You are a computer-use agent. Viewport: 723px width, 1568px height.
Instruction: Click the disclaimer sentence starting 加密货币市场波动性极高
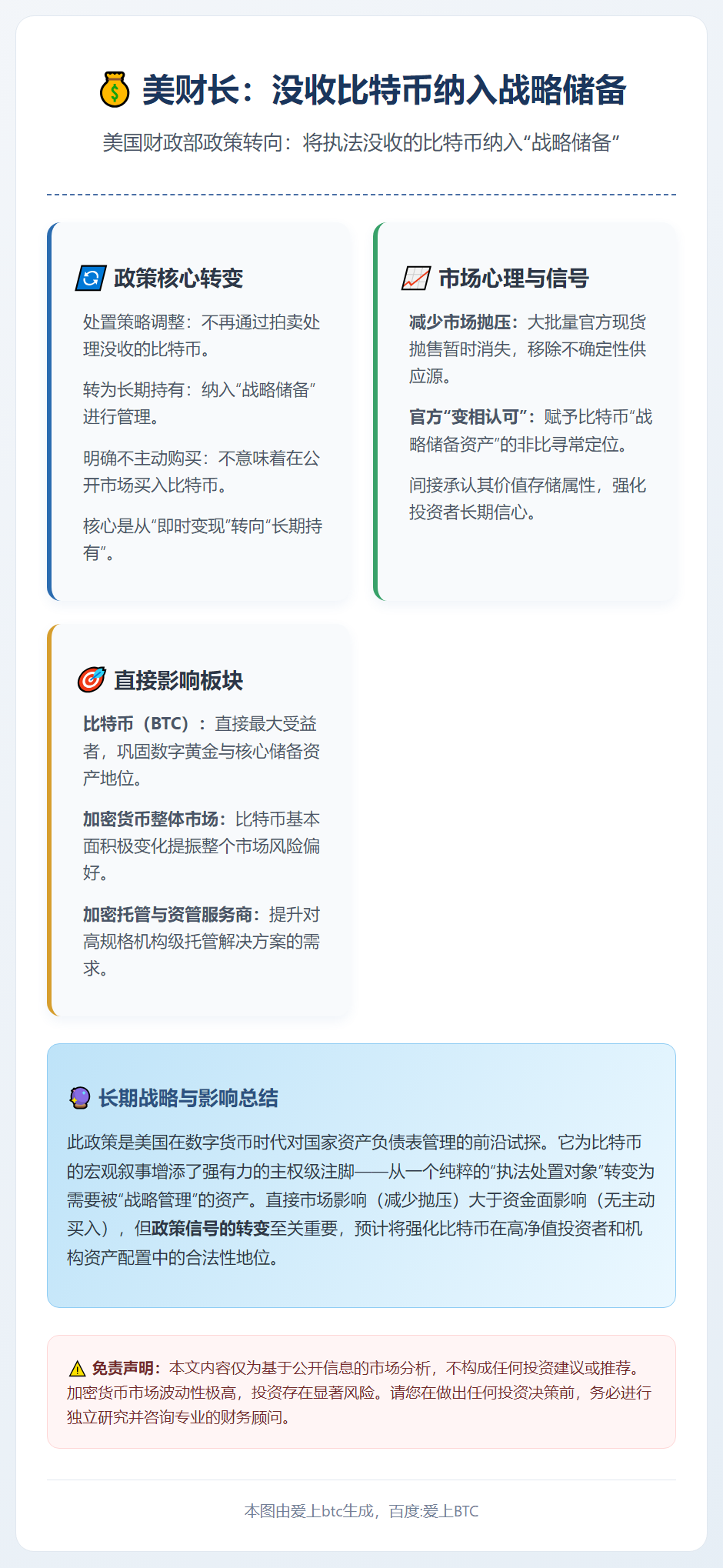tap(228, 1393)
